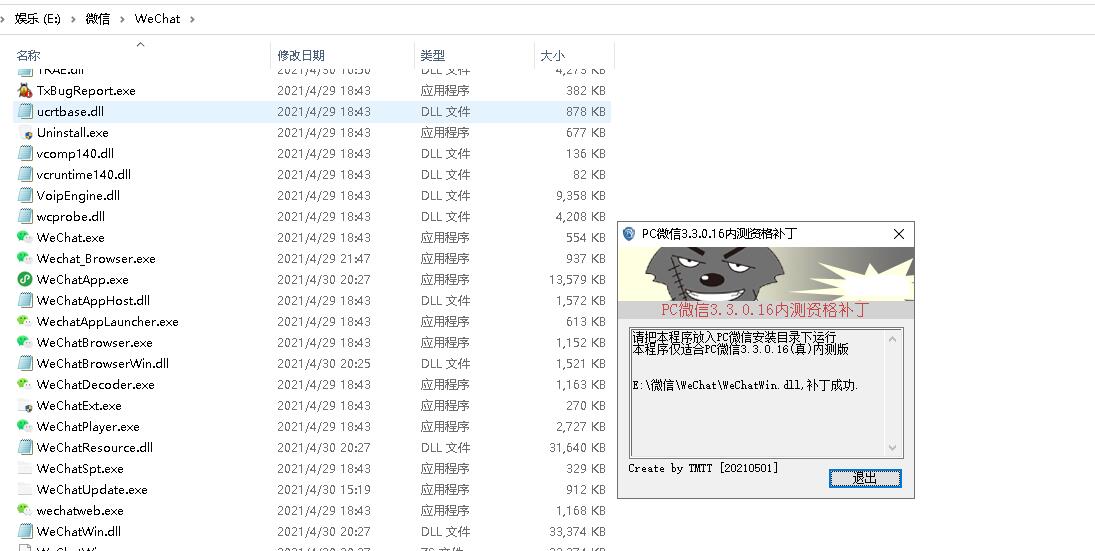Click the 31,640 KB size cell
This screenshot has width=1095, height=551.
[x=577, y=447]
